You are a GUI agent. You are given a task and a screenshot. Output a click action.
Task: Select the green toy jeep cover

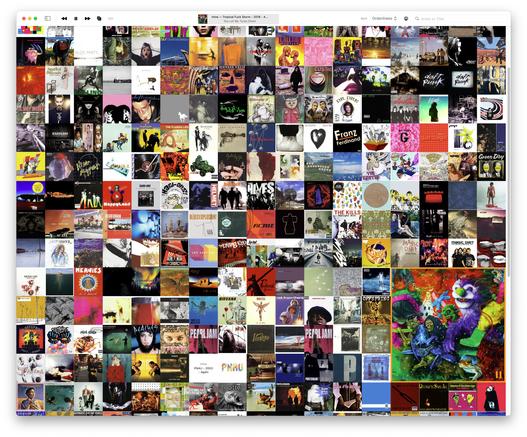(x=203, y=167)
